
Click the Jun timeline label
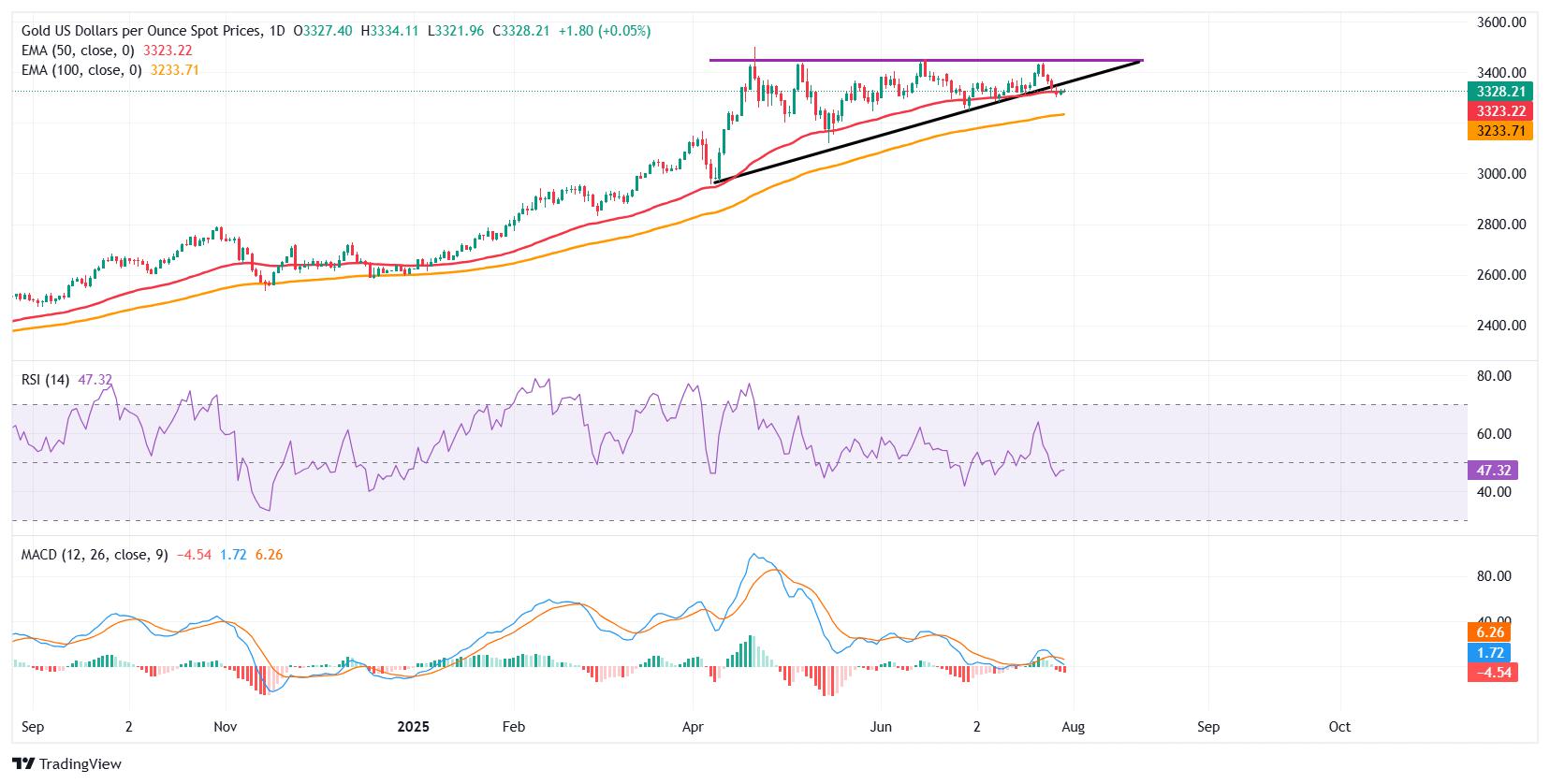881,727
